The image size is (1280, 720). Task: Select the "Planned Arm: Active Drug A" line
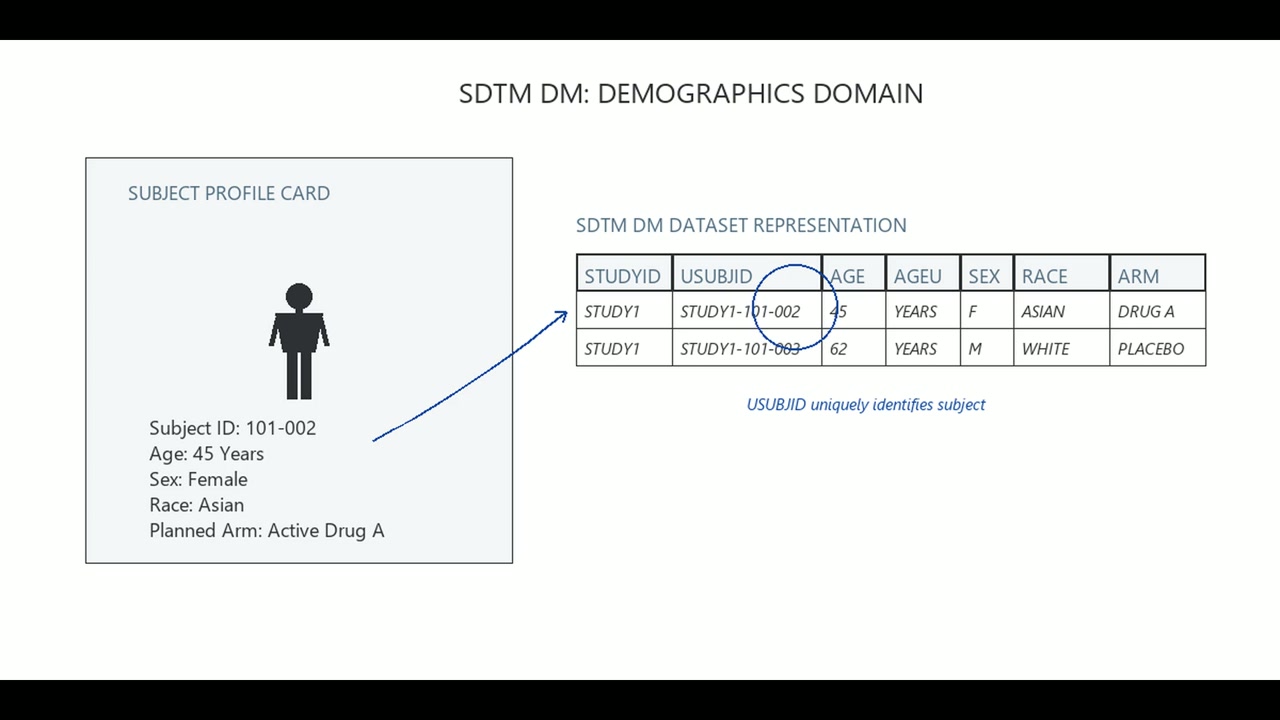click(267, 531)
